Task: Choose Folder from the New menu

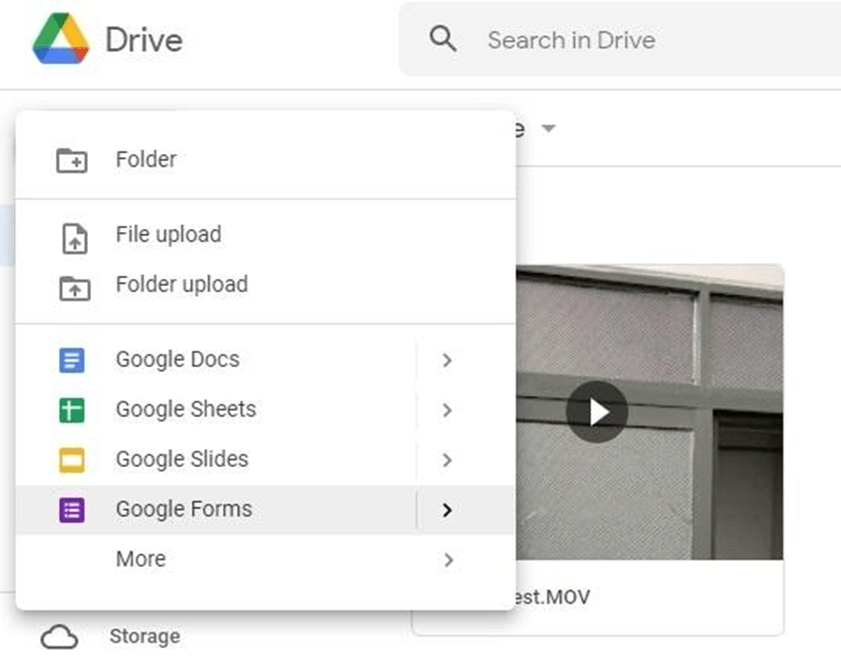Action: click(146, 159)
